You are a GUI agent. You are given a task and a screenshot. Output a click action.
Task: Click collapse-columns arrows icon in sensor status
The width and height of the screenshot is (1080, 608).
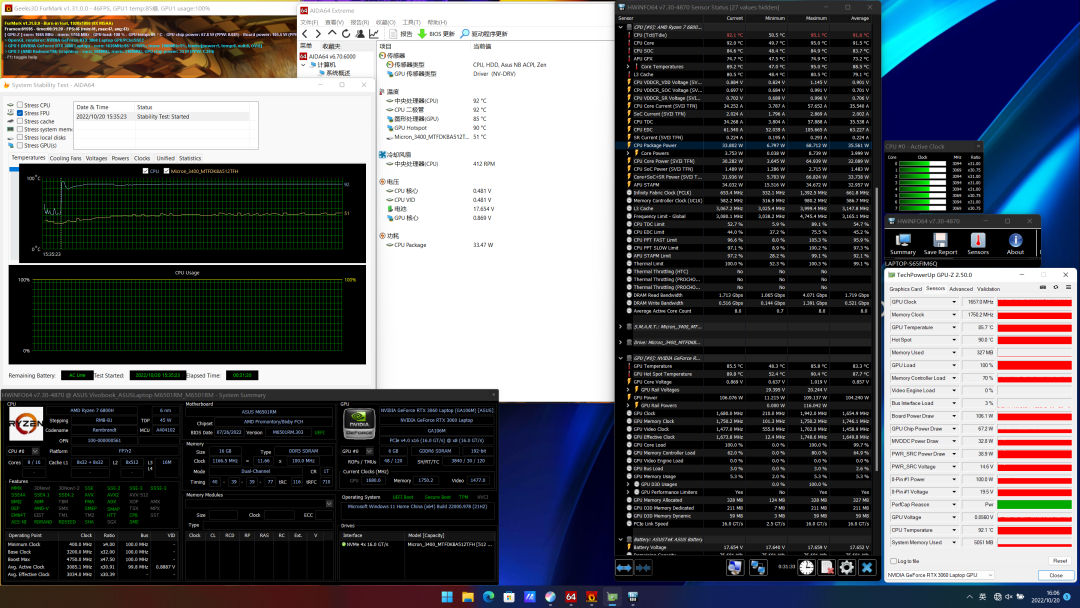coord(643,567)
